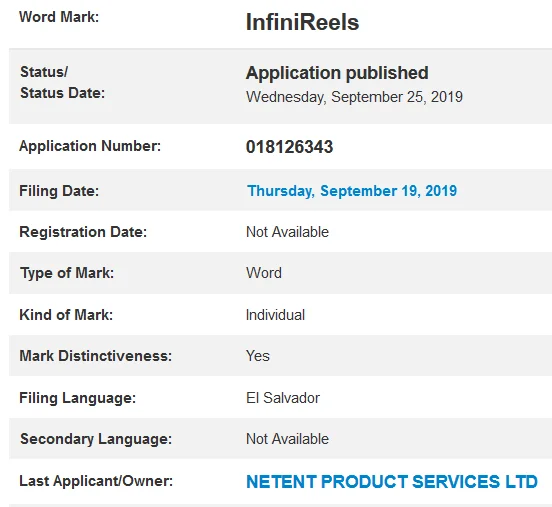
Task: Click the Filing Date label
Action: tap(59, 191)
